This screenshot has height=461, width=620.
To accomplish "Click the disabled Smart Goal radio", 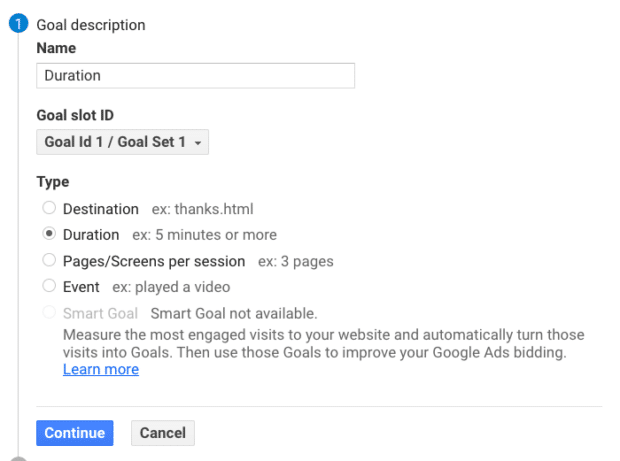I will (48, 313).
